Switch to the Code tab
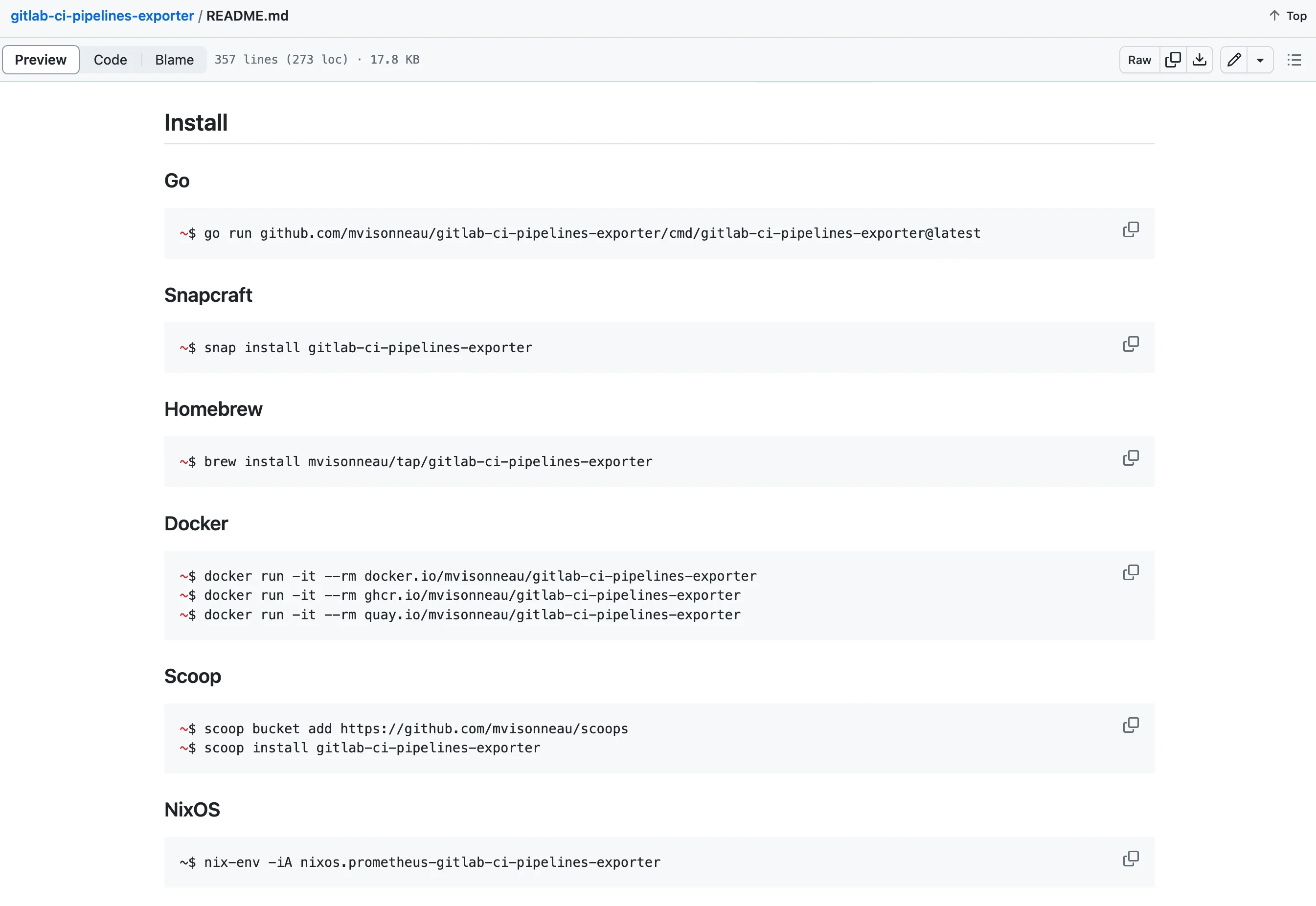The image size is (1316, 906). pyautogui.click(x=110, y=60)
